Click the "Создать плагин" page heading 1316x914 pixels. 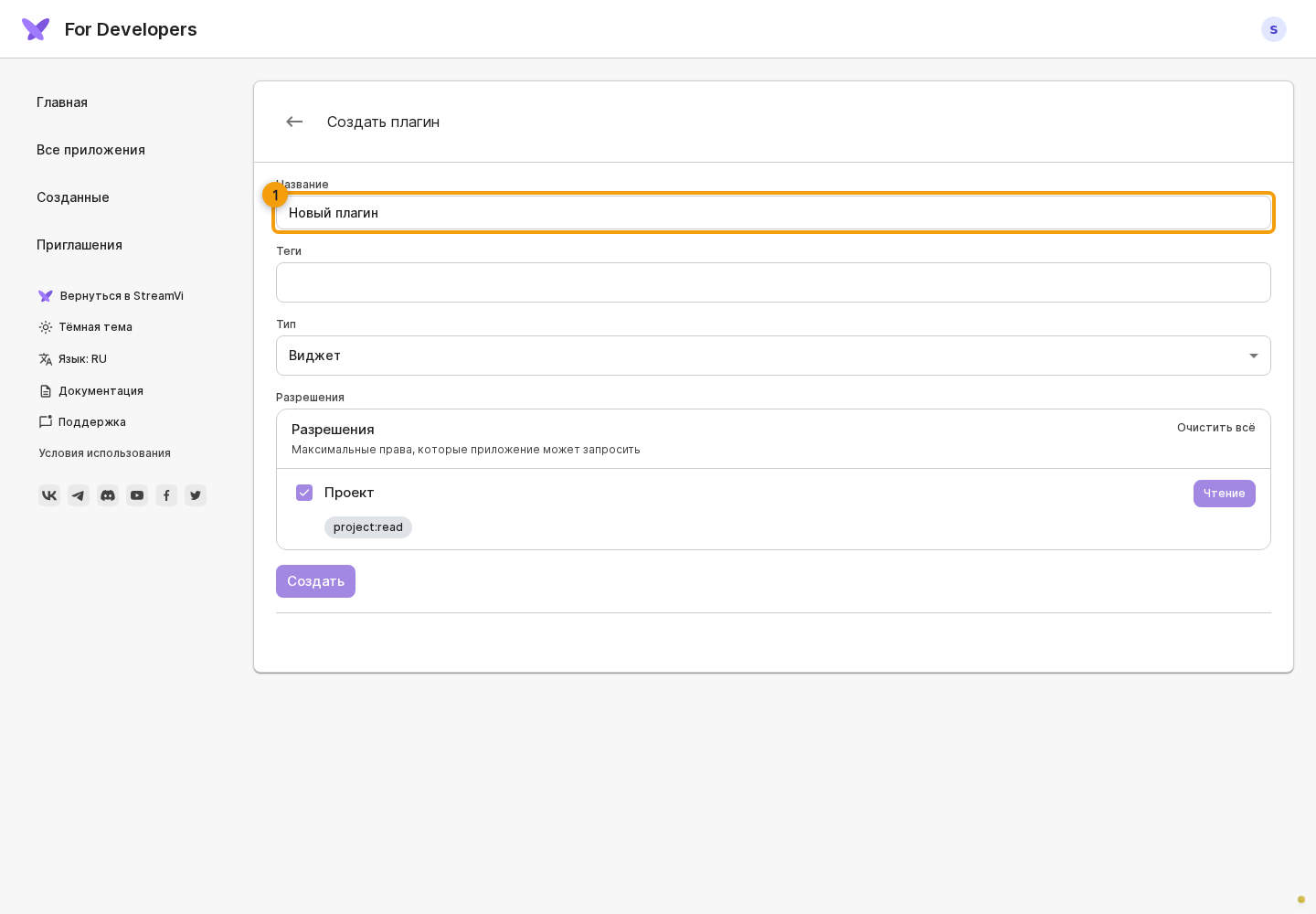383,122
